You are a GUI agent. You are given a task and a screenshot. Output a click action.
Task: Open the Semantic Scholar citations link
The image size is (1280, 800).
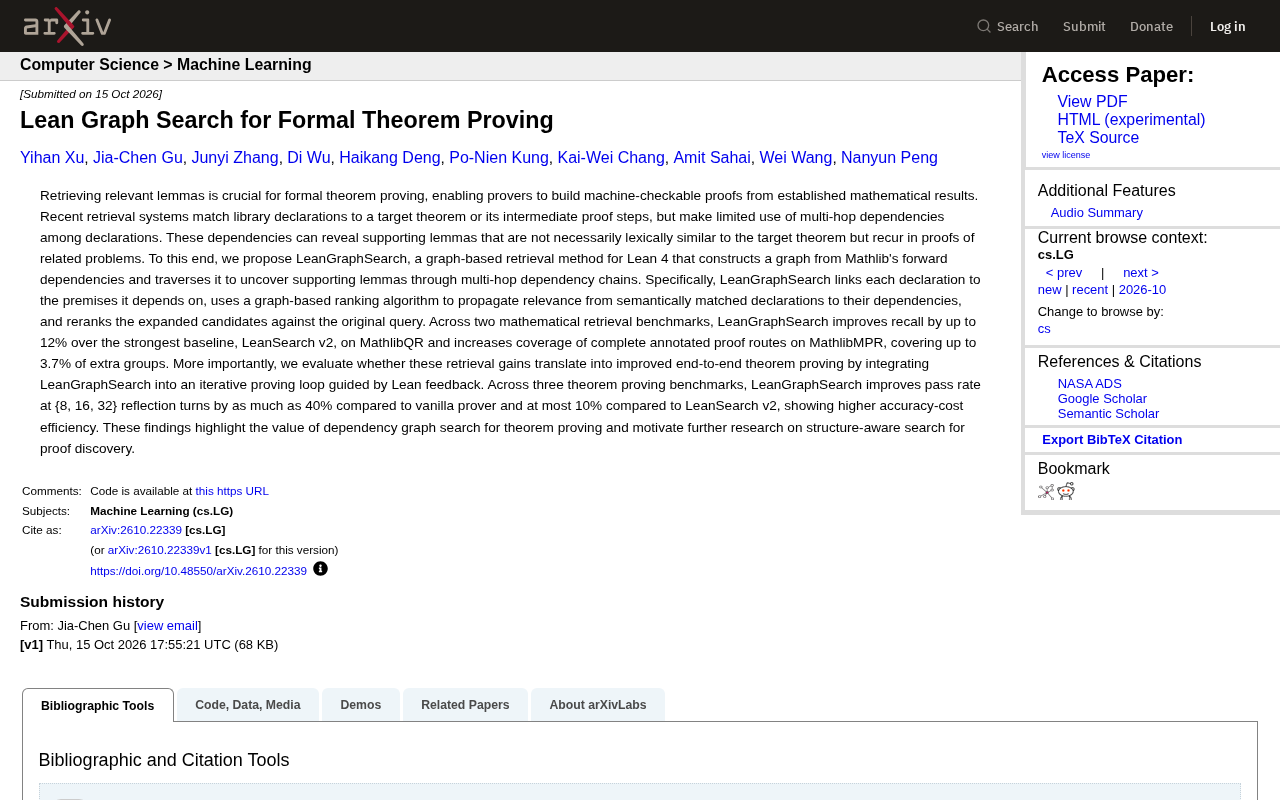tap(1108, 414)
